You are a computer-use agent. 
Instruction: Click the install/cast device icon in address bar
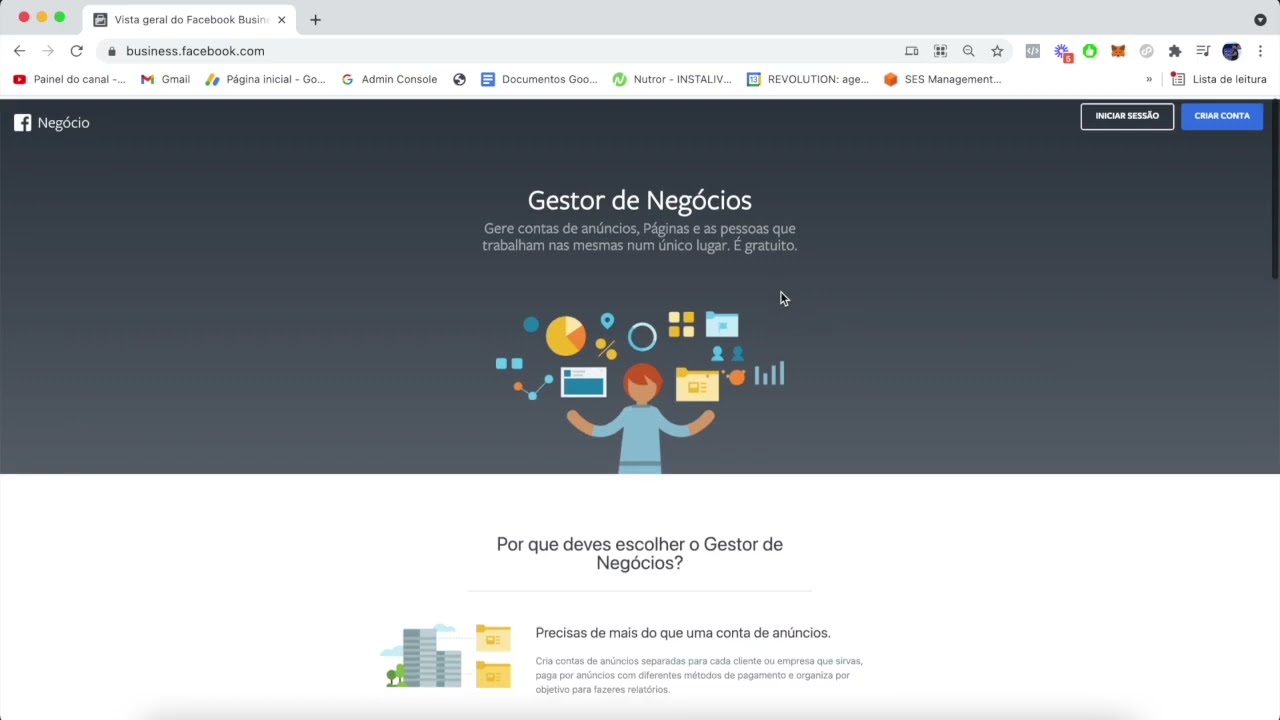pyautogui.click(x=911, y=51)
